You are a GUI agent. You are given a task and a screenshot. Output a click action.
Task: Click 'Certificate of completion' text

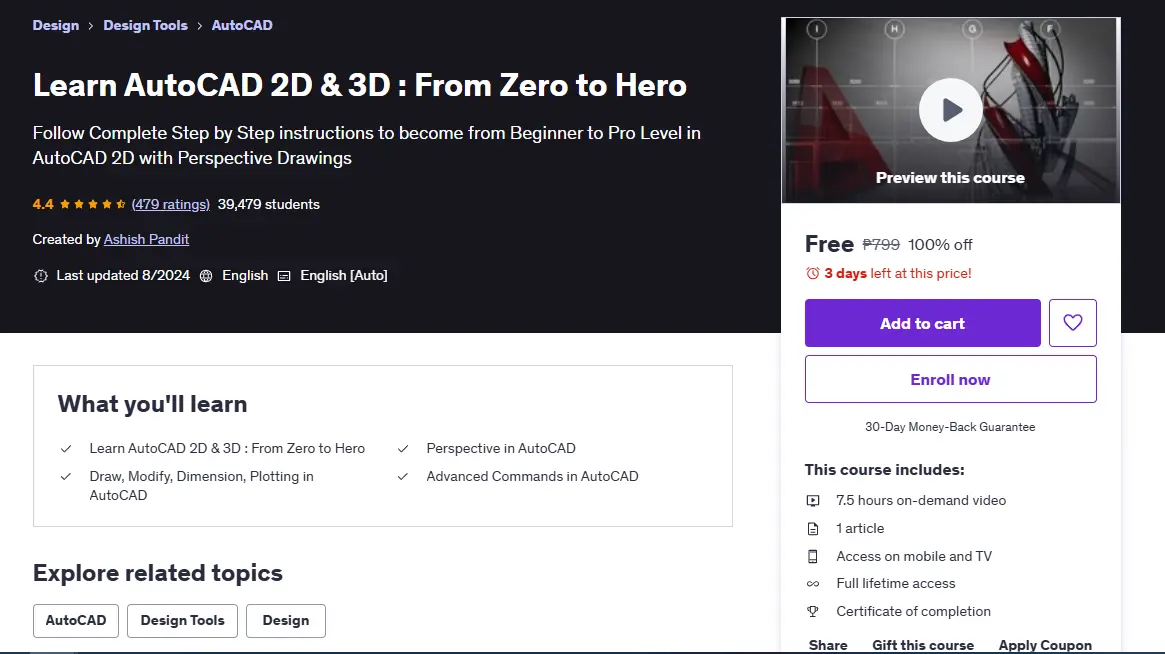913,611
